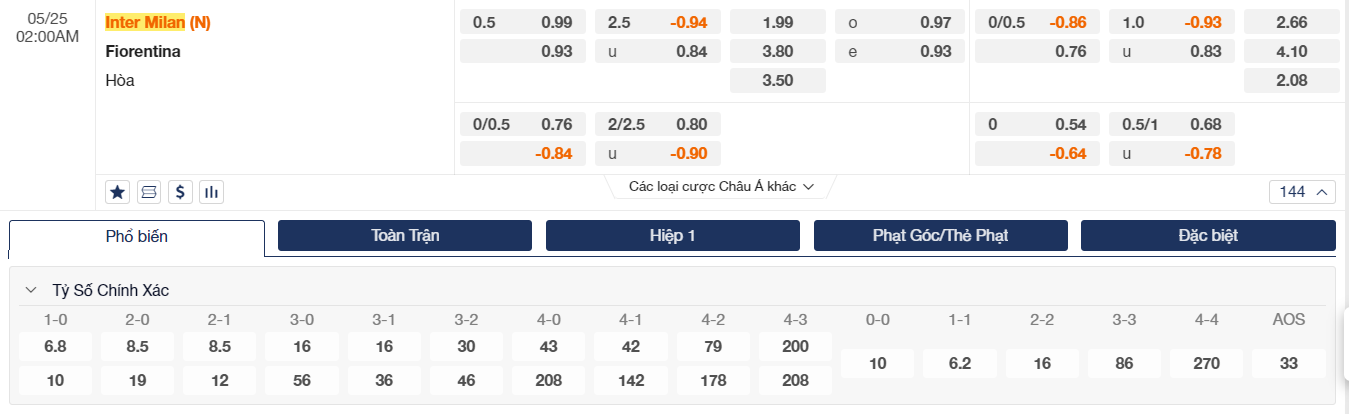
Task: Expand Các loại cược Châu Á khác
Action: [x=721, y=187]
